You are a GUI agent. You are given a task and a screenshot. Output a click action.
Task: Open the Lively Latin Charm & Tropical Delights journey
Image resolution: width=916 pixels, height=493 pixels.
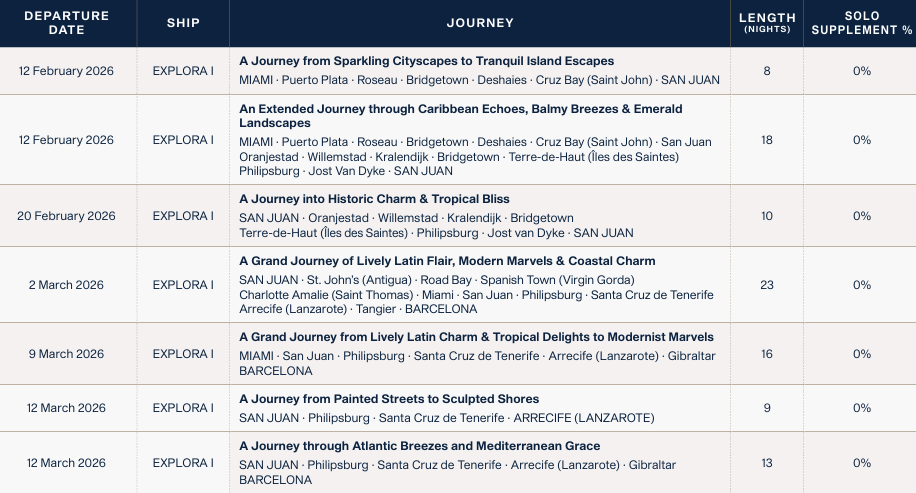tap(476, 337)
